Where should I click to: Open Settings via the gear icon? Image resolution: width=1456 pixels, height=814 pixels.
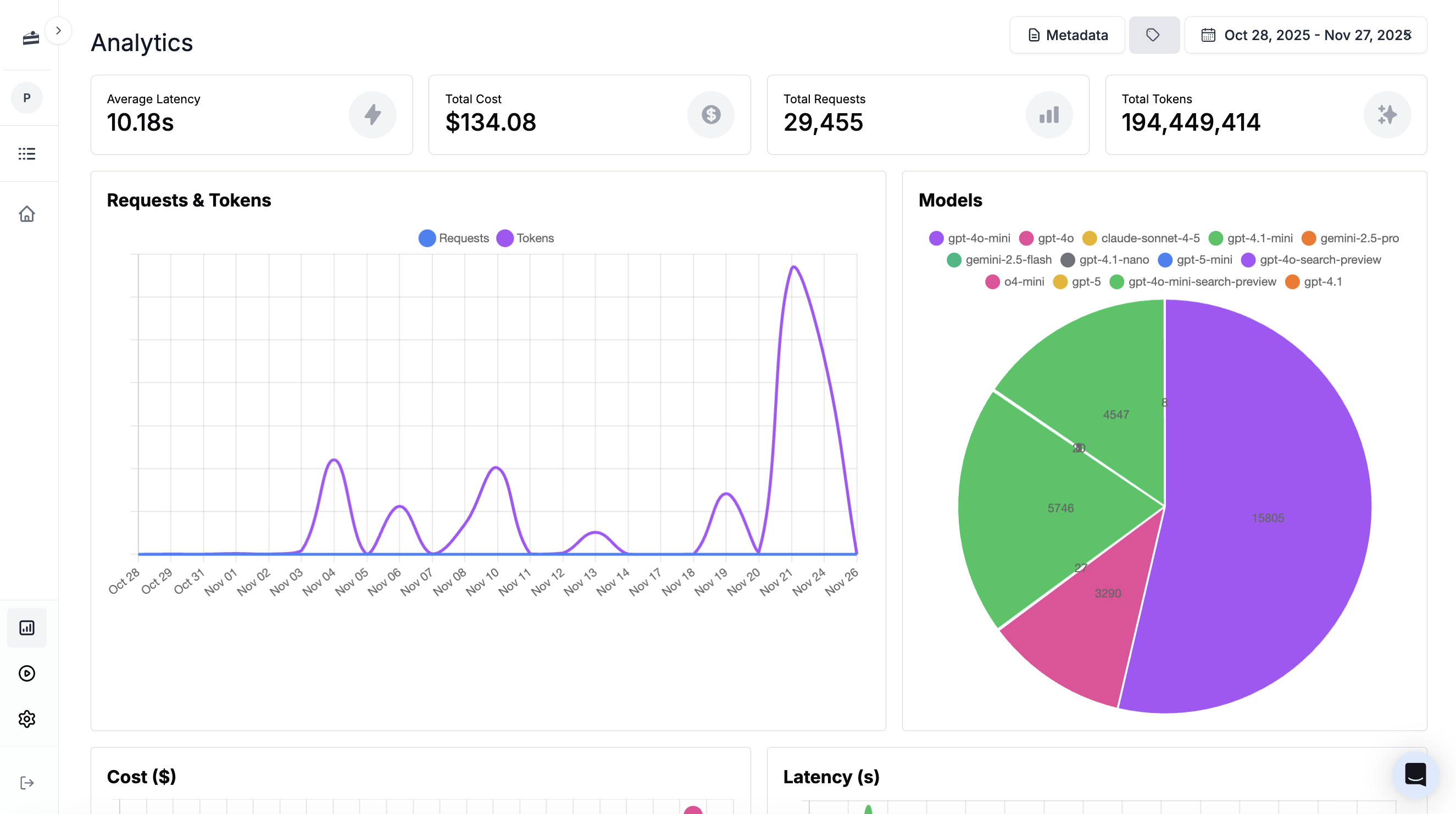pos(26,718)
